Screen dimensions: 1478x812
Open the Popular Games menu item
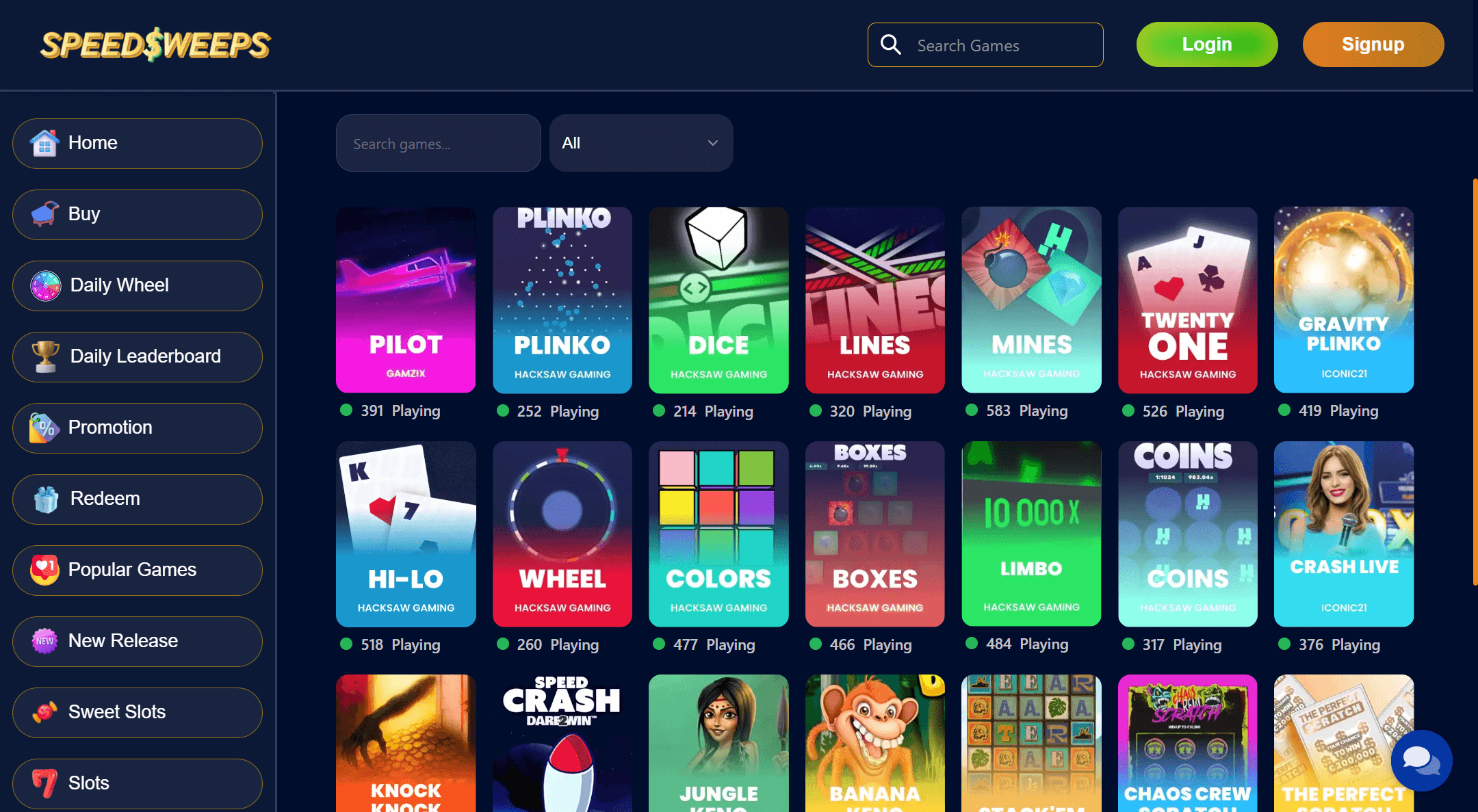(138, 570)
